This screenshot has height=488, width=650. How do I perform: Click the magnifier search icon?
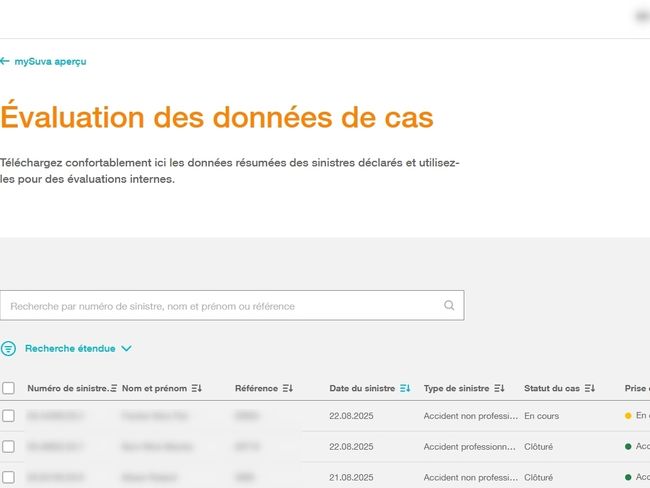coord(449,306)
